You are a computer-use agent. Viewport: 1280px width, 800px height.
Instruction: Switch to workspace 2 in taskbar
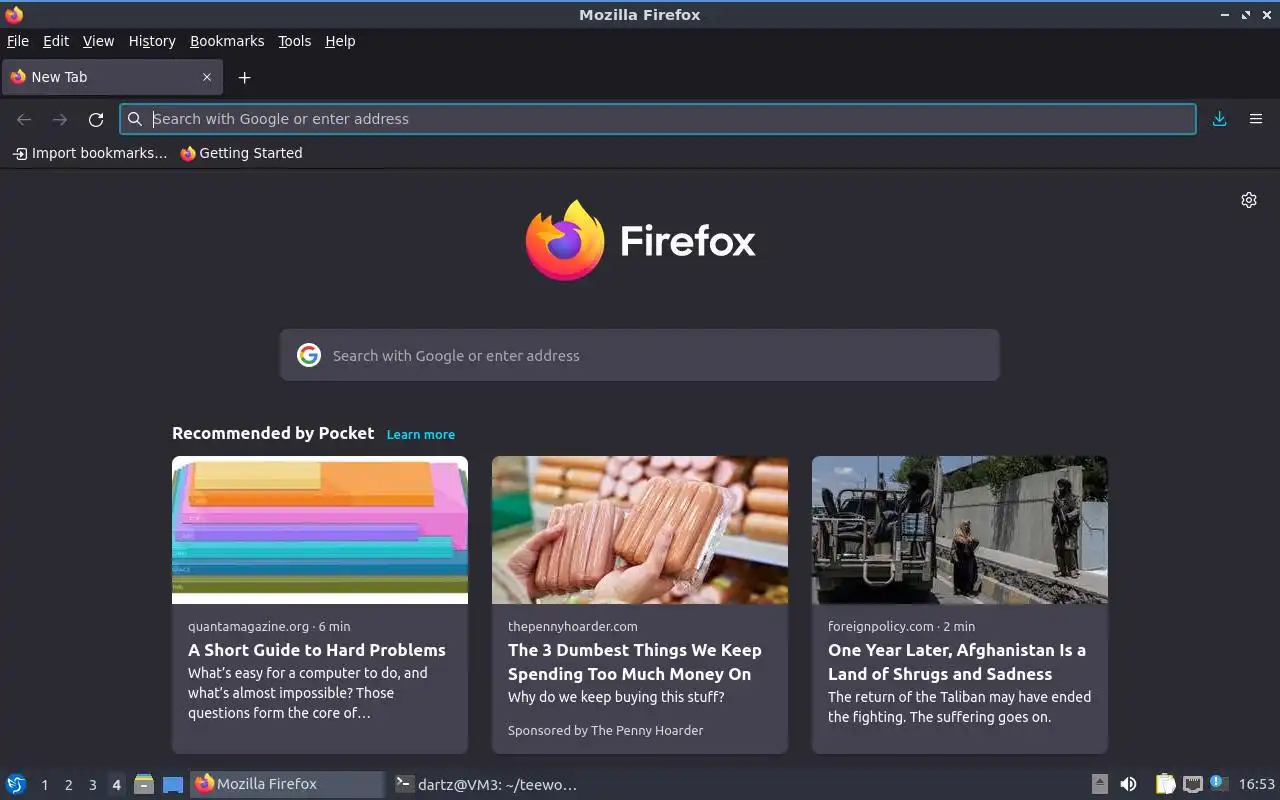tap(68, 785)
